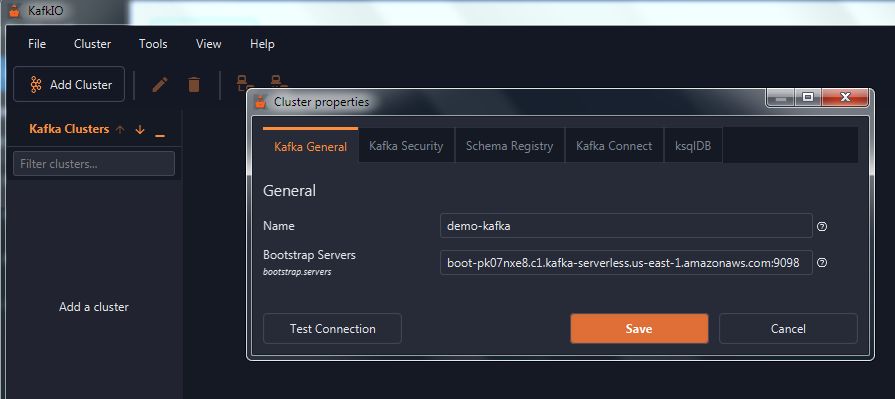The height and width of the screenshot is (399, 895).
Task: Click the Add Cluster button
Action: (x=69, y=84)
